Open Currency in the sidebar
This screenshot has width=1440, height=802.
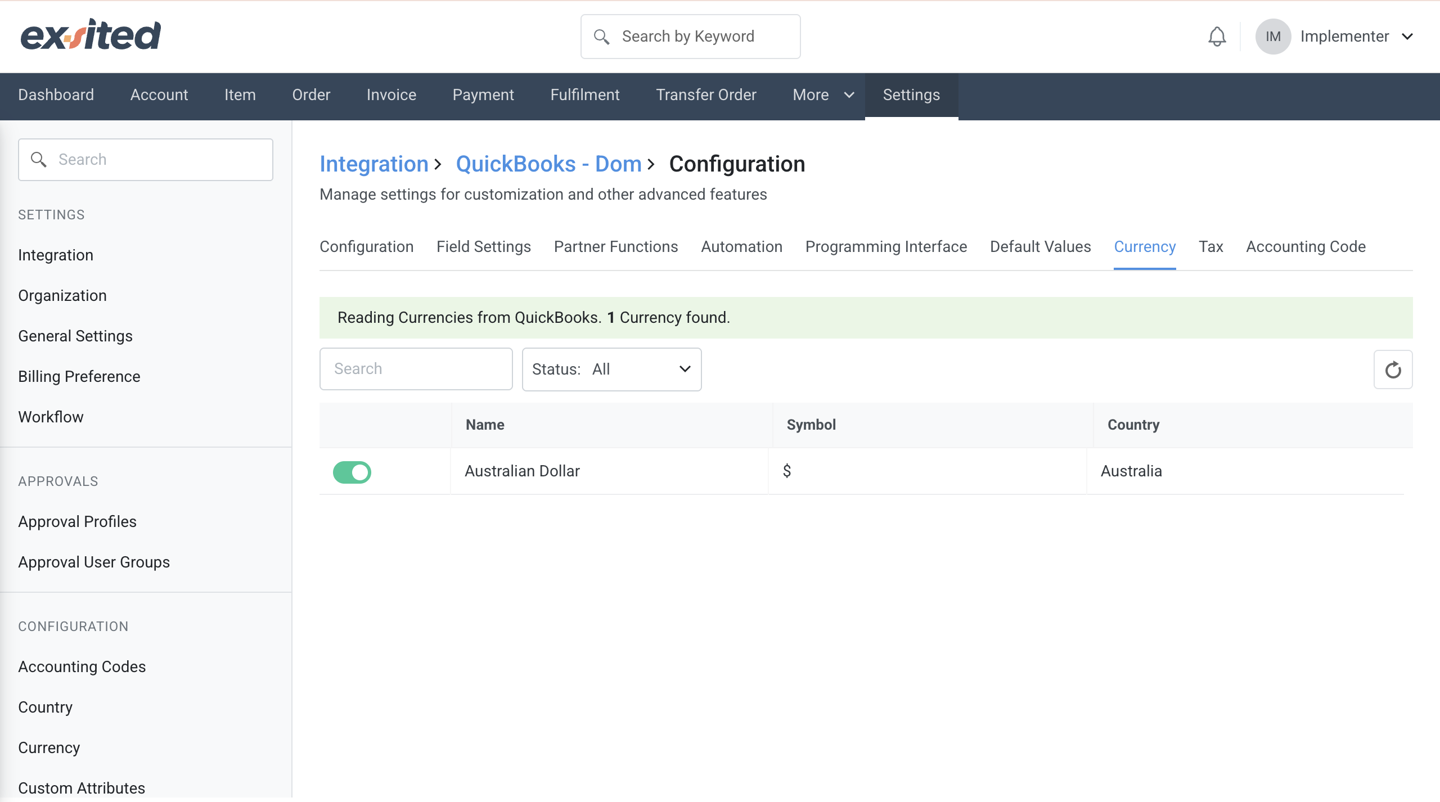(x=49, y=748)
